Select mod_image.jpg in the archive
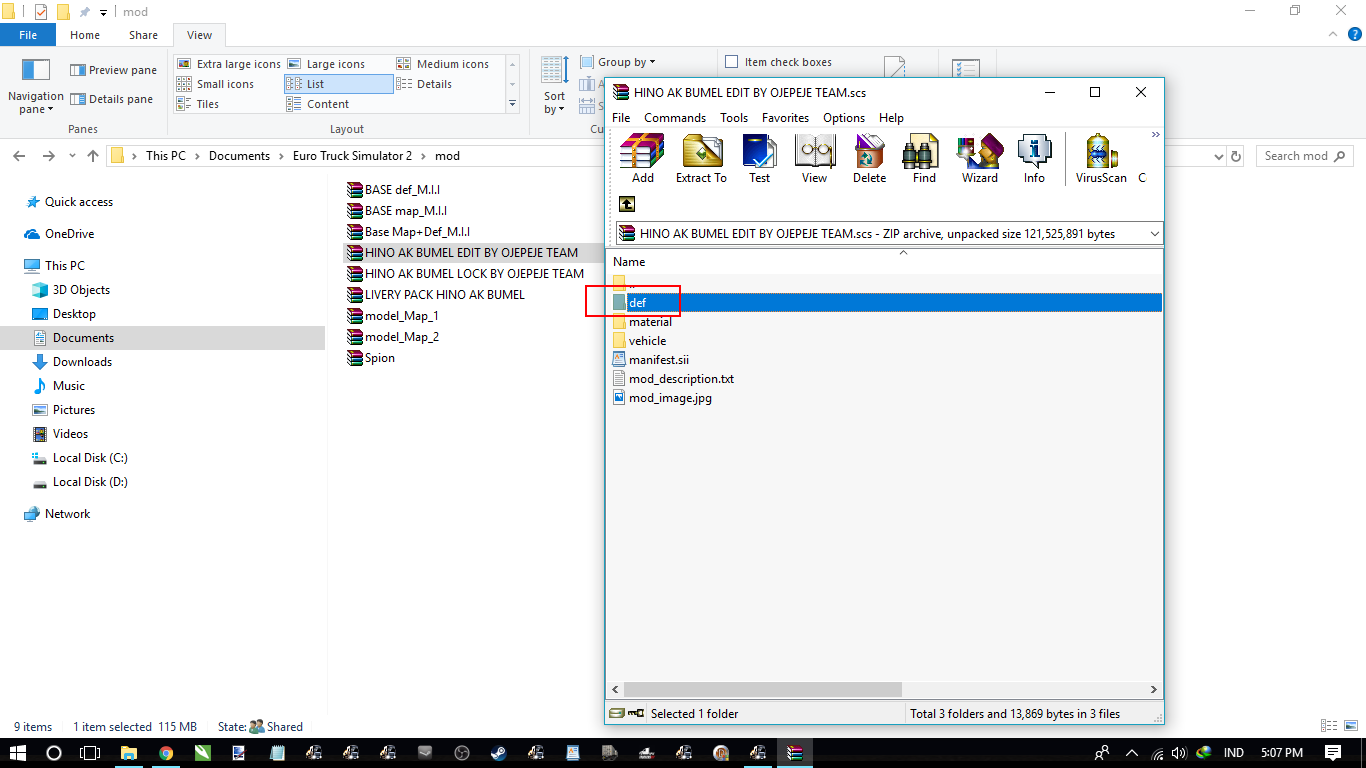The image size is (1366, 768). (x=670, y=398)
